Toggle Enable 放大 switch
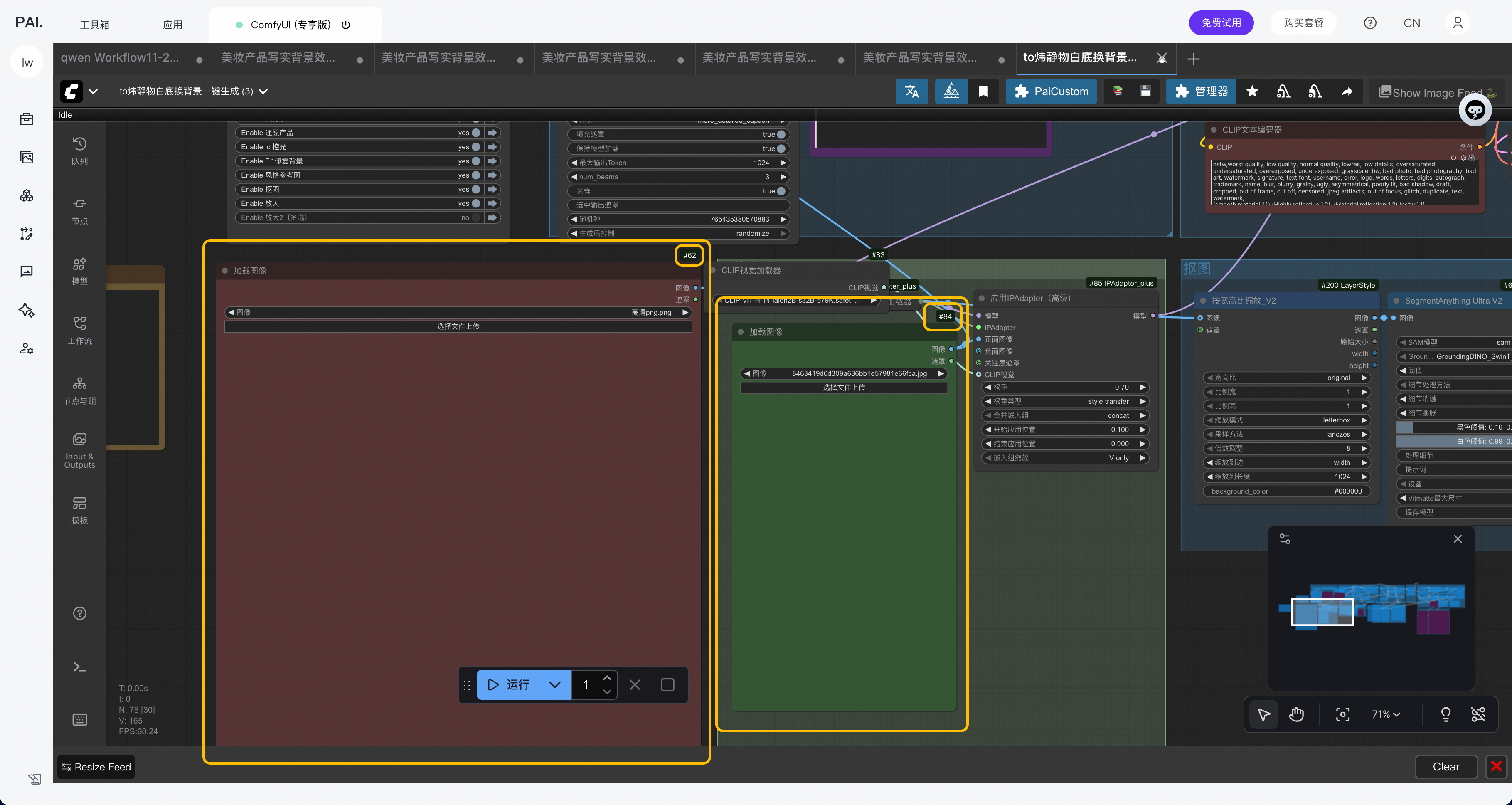1512x805 pixels. point(476,203)
